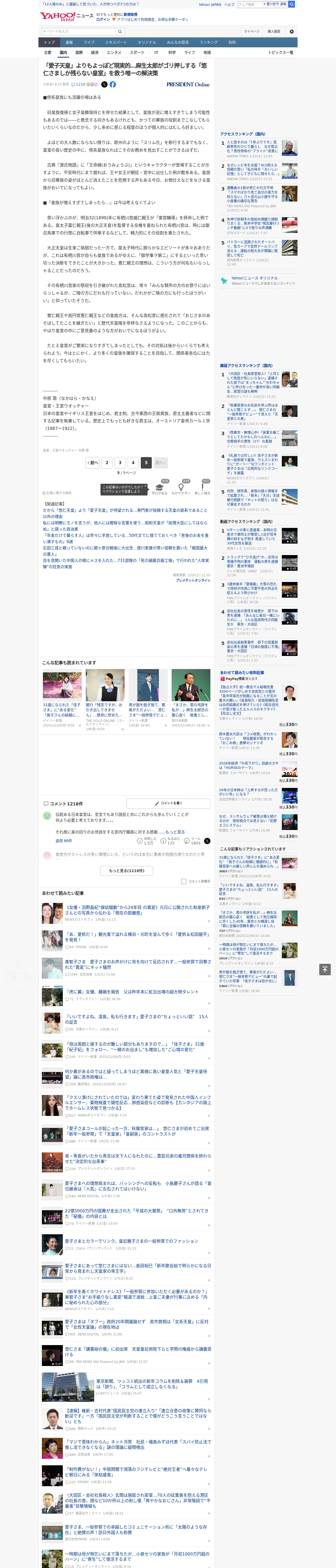
Task: Share article on X icon
Action: (104, 85)
